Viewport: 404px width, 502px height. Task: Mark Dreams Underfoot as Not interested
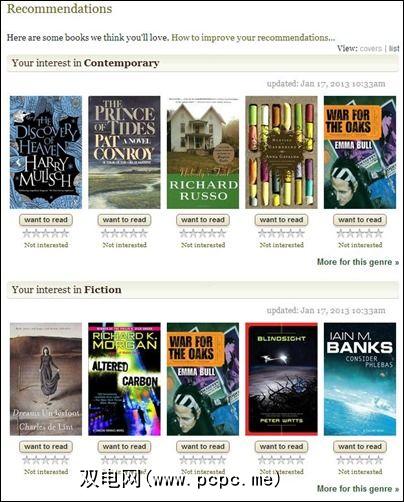46,472
